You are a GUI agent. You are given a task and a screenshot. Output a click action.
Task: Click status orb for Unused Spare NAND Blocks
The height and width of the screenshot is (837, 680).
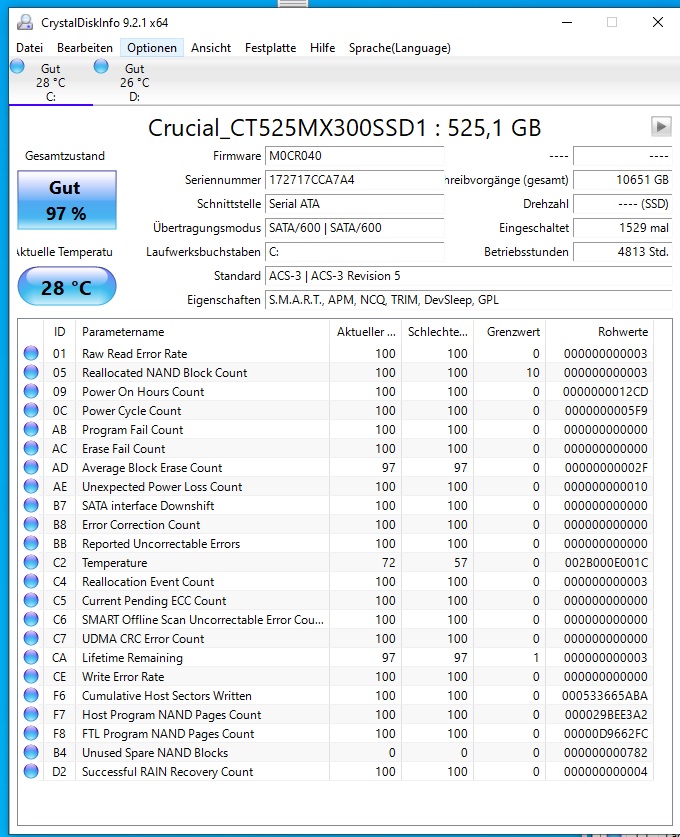tap(31, 752)
